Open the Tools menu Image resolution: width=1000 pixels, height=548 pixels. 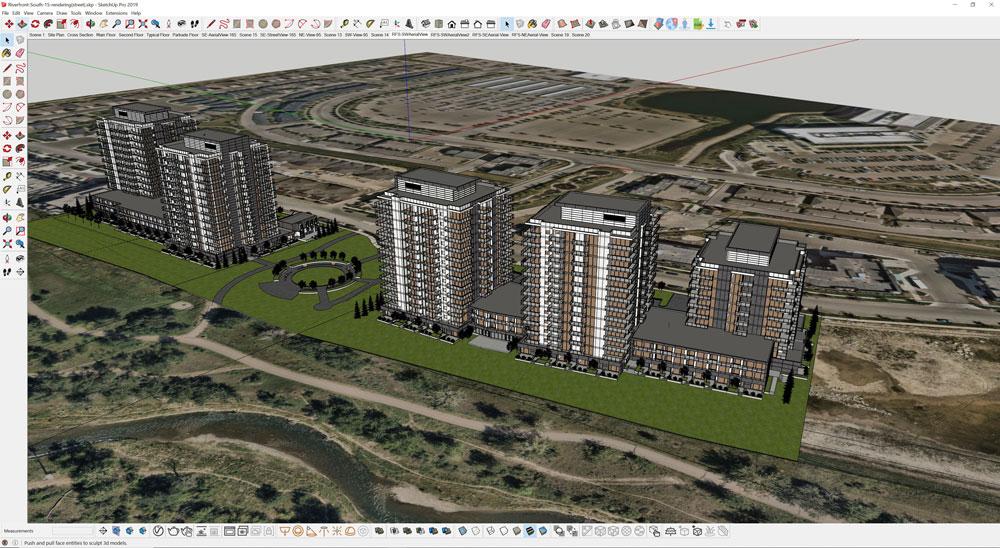tap(76, 13)
